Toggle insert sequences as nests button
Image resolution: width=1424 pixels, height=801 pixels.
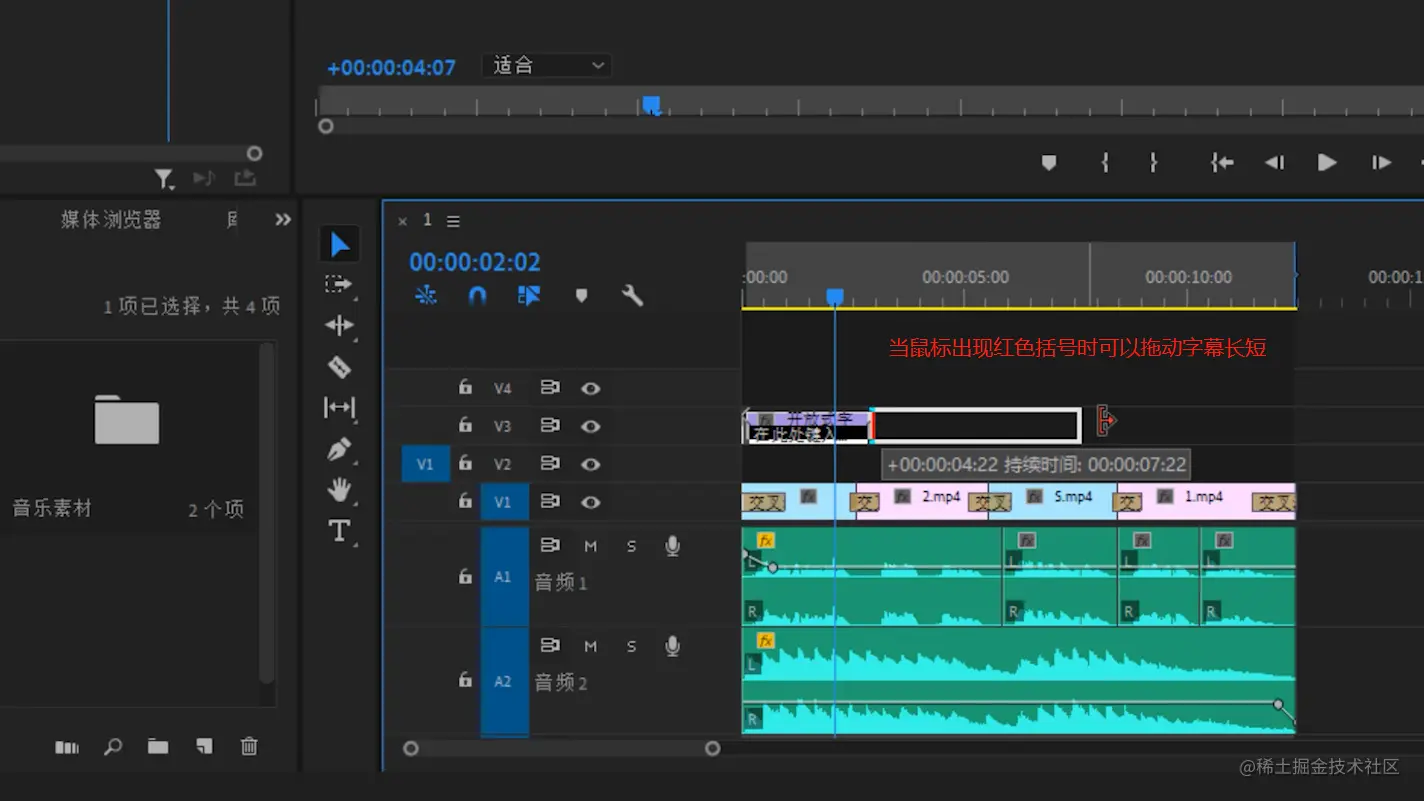point(426,295)
